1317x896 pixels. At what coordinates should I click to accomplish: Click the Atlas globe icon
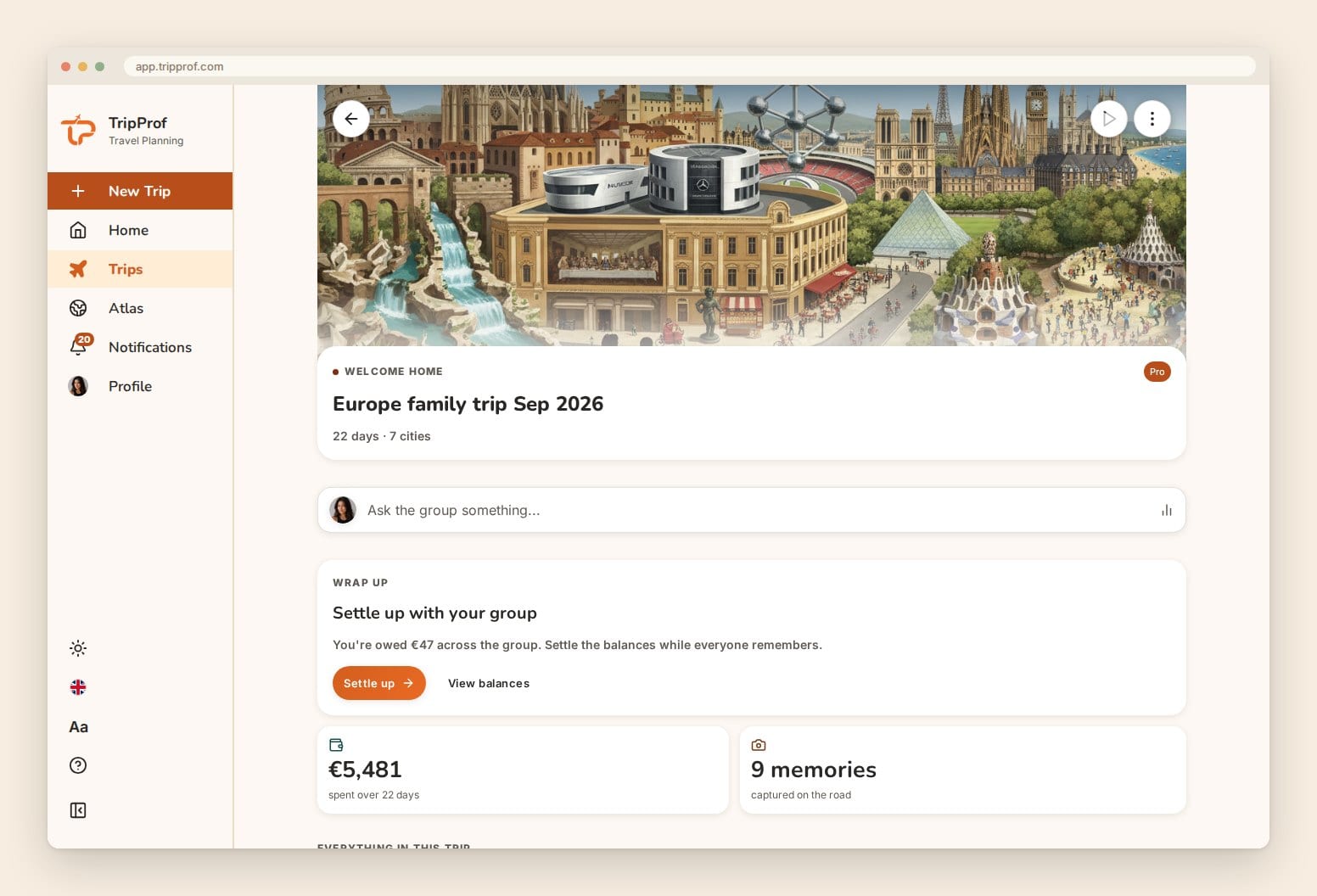[78, 308]
